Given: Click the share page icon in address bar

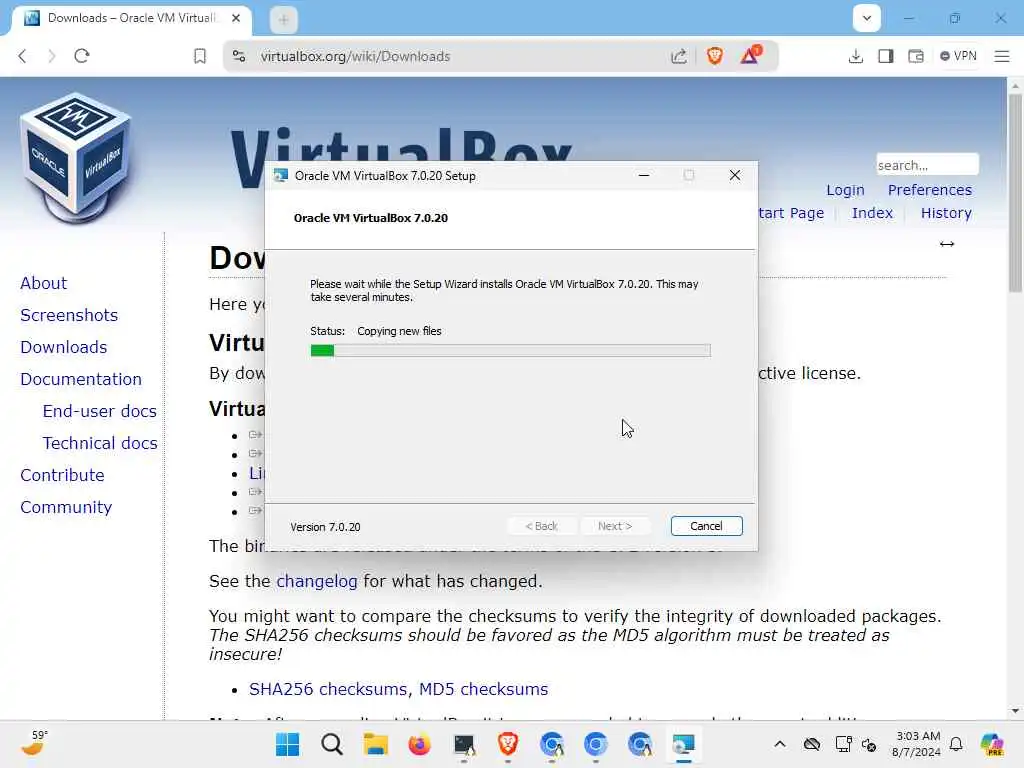Looking at the screenshot, I should pyautogui.click(x=679, y=56).
